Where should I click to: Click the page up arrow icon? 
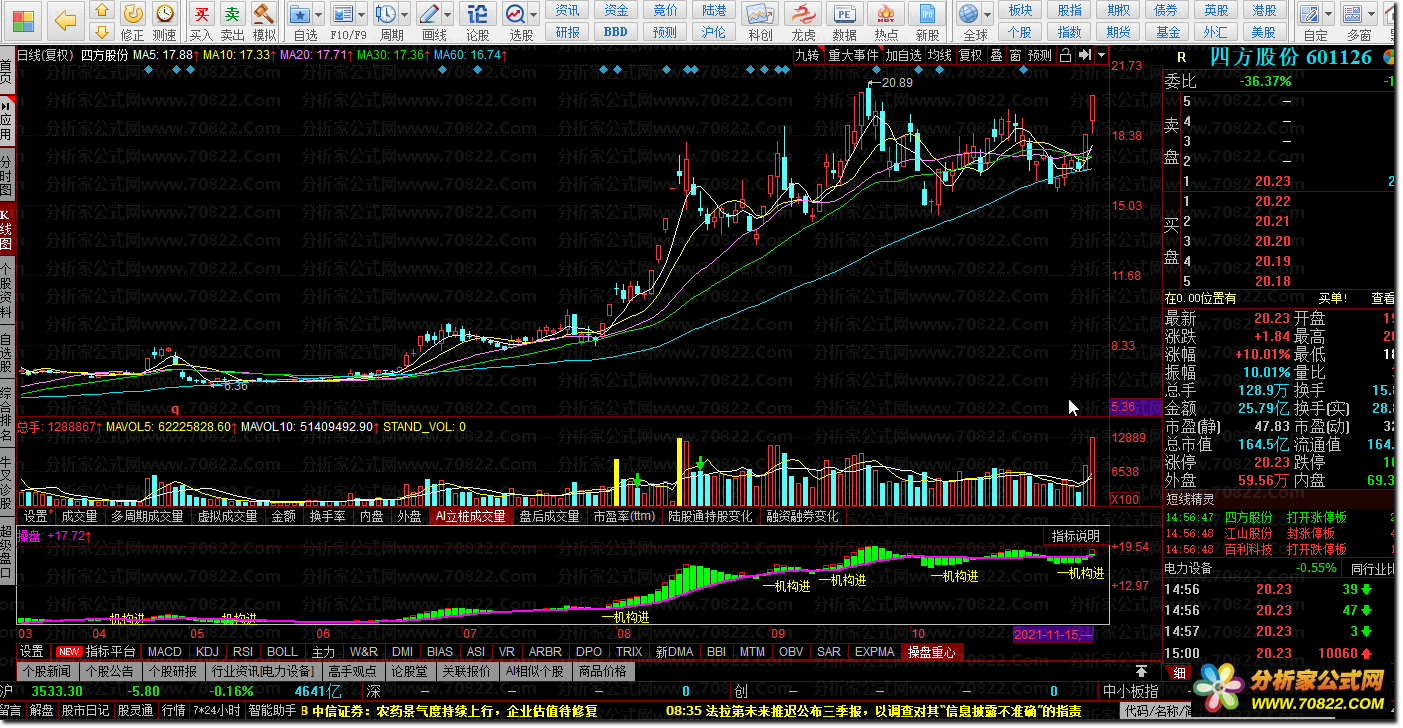[101, 11]
